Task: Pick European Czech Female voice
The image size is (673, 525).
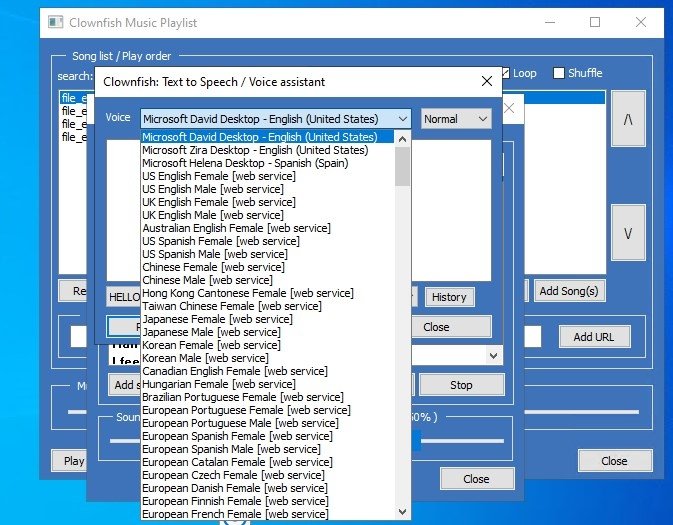Action: [x=267, y=475]
